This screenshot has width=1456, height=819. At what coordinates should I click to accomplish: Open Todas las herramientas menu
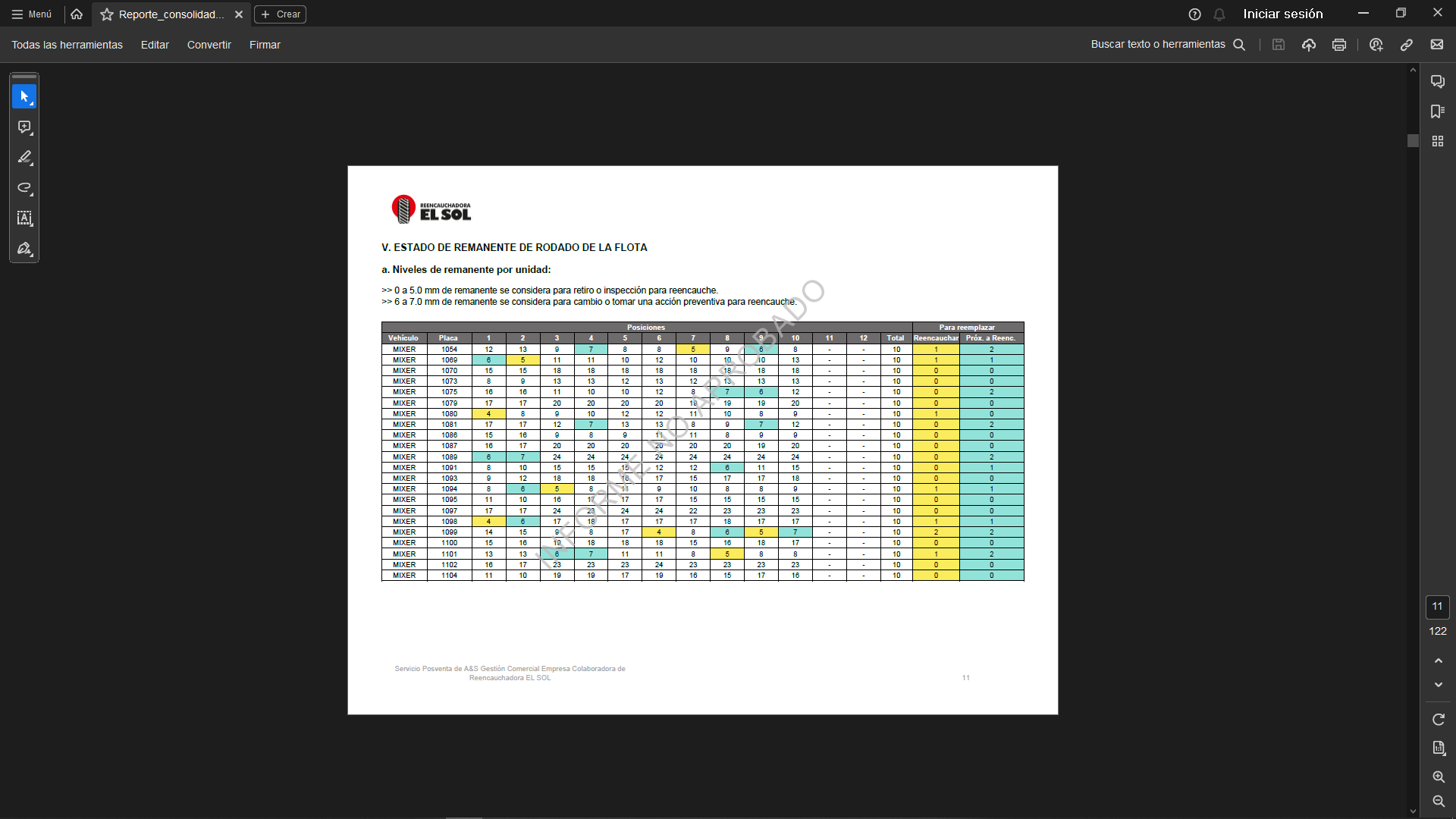point(67,45)
